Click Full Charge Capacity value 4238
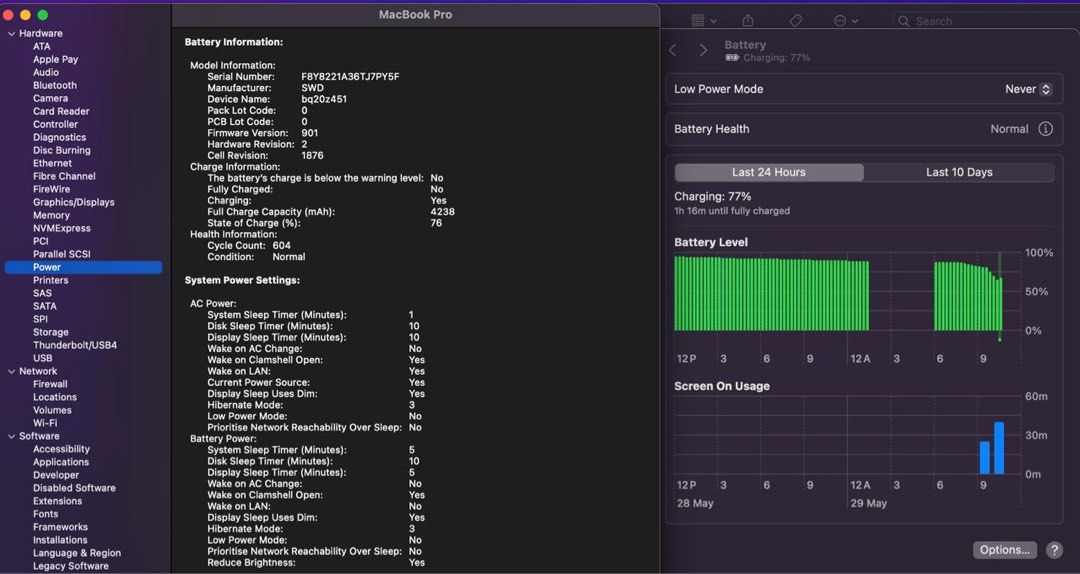 442,212
